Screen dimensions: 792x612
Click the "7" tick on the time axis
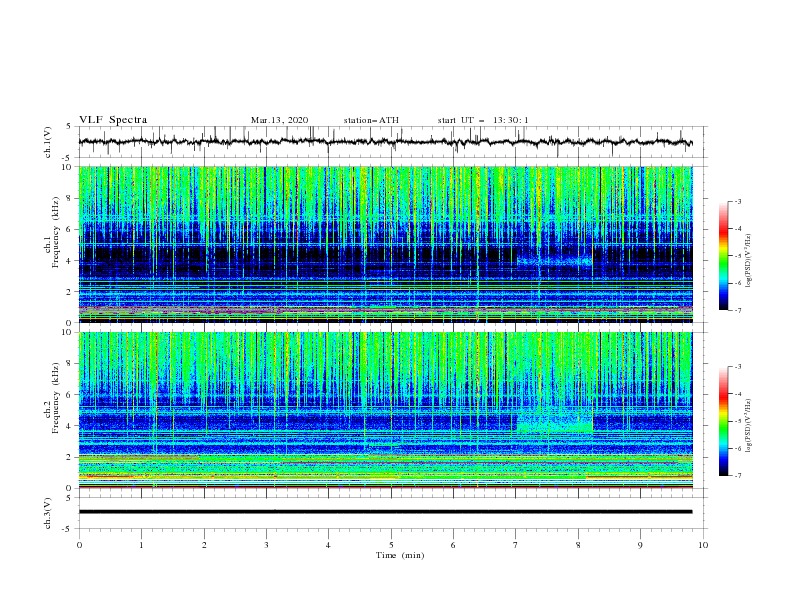tap(516, 545)
